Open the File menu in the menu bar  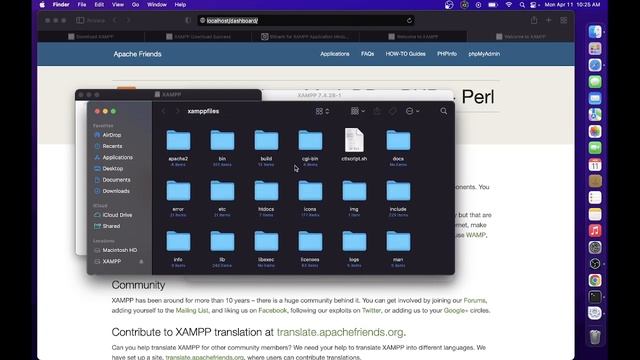82,4
